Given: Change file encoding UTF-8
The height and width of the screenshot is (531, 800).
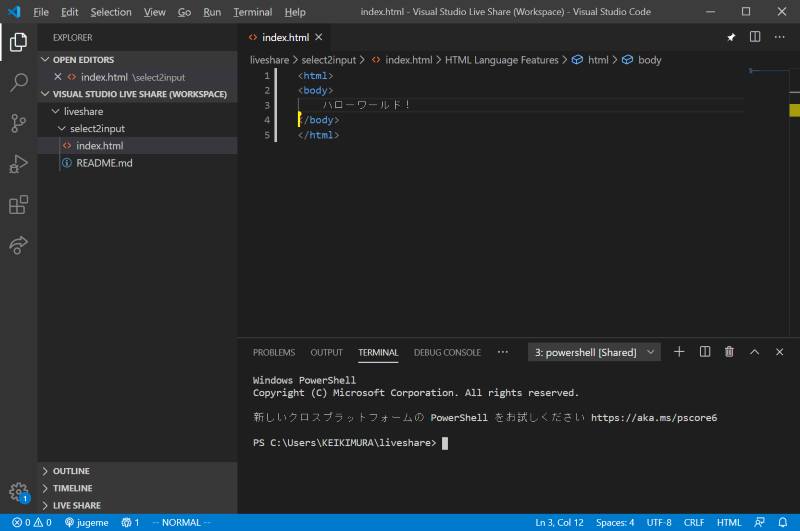Looking at the screenshot, I should [659, 522].
